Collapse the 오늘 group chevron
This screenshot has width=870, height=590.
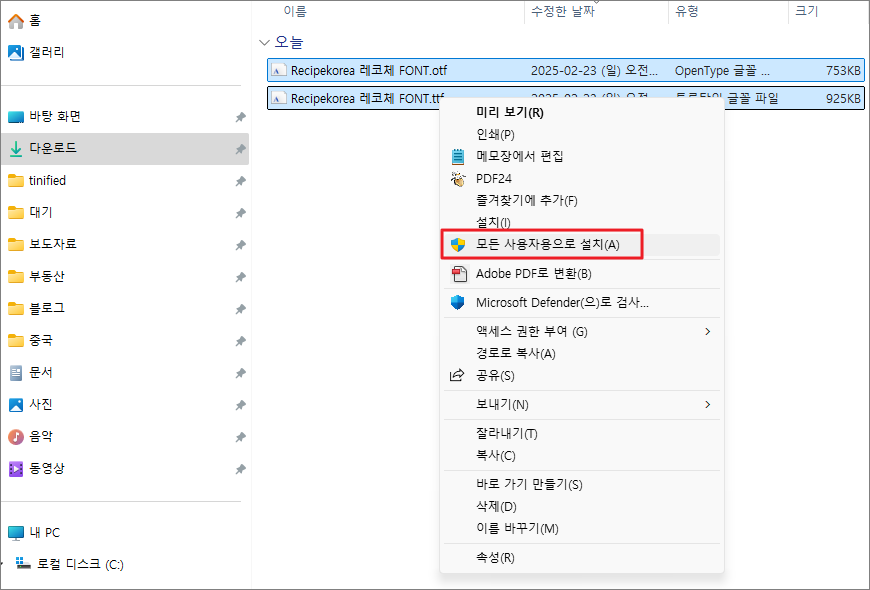click(x=264, y=43)
